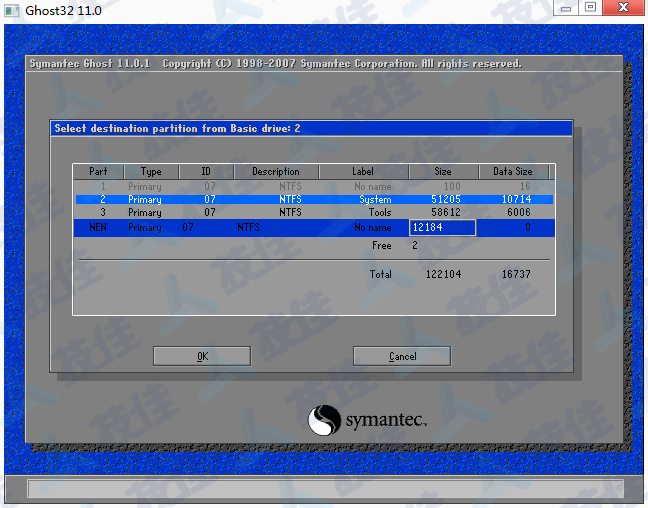Click the ID column header
Image resolution: width=648 pixels, height=508 pixels.
tap(206, 172)
